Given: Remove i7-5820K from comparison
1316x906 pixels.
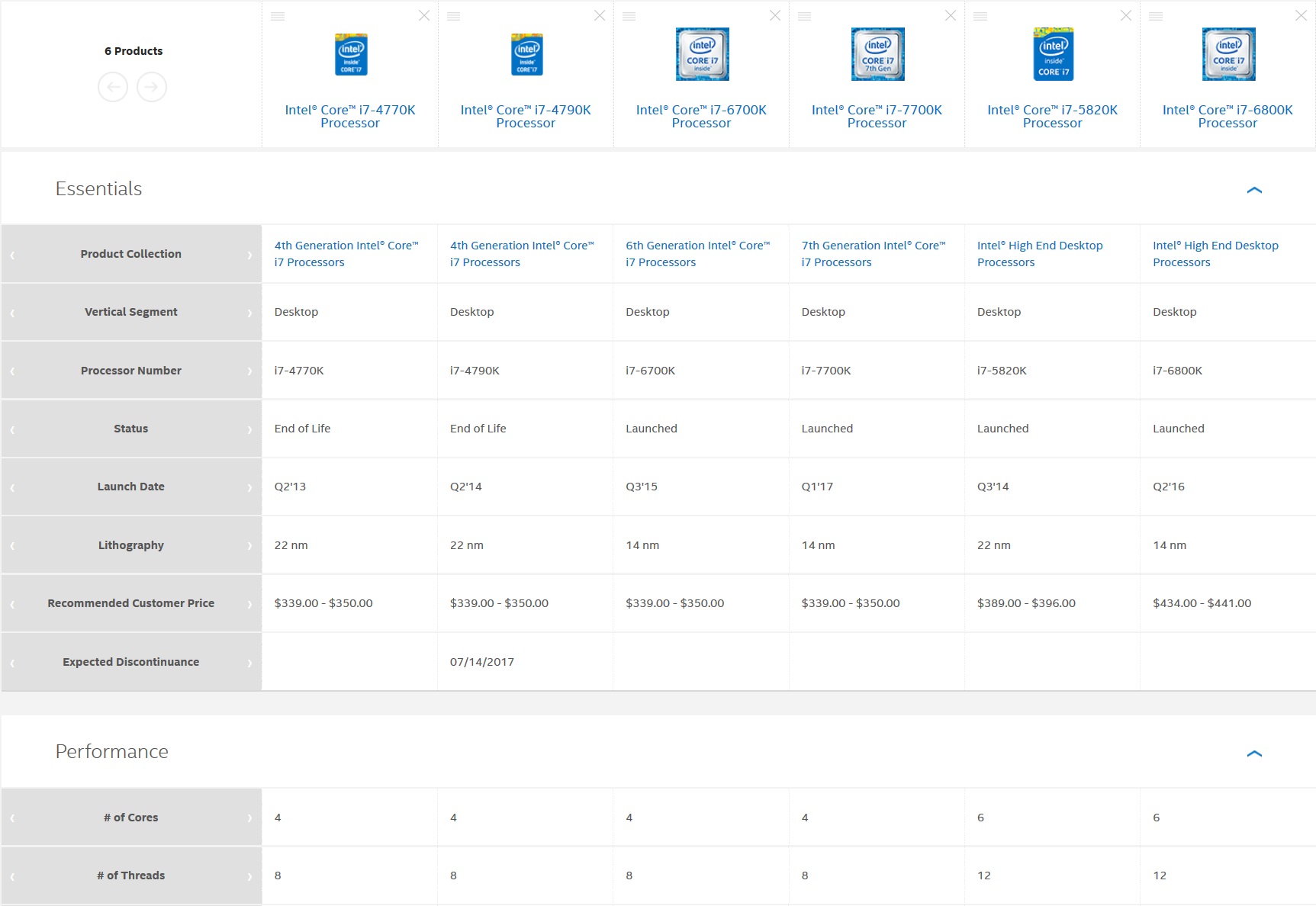Looking at the screenshot, I should tap(1126, 16).
